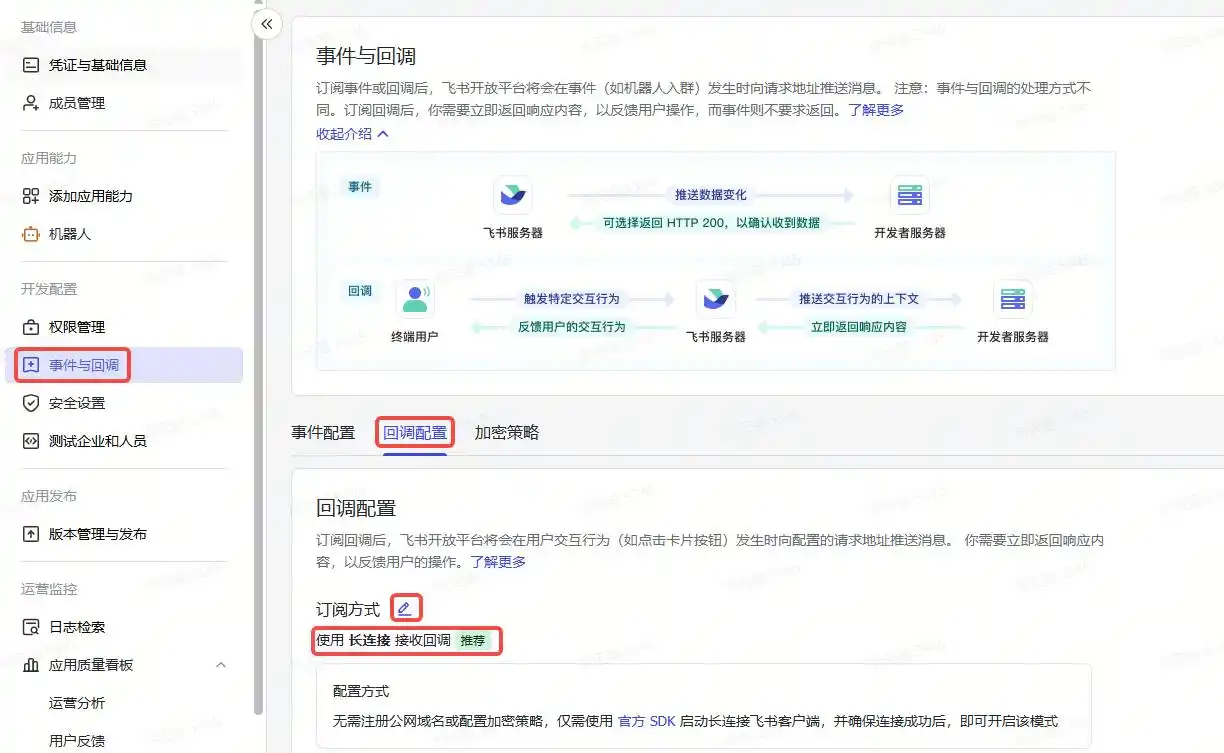Open 了解更多 link under 回调配置 description
This screenshot has width=1224, height=753.
click(x=498, y=562)
